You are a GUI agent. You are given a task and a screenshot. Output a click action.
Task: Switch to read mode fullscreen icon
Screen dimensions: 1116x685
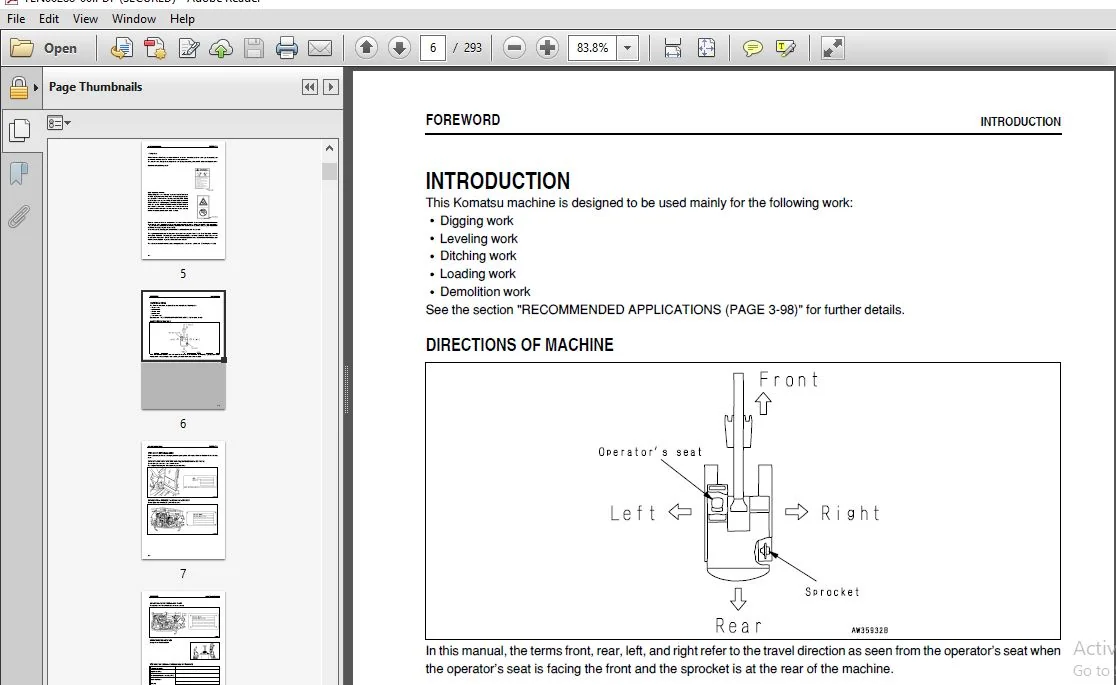pyautogui.click(x=833, y=48)
